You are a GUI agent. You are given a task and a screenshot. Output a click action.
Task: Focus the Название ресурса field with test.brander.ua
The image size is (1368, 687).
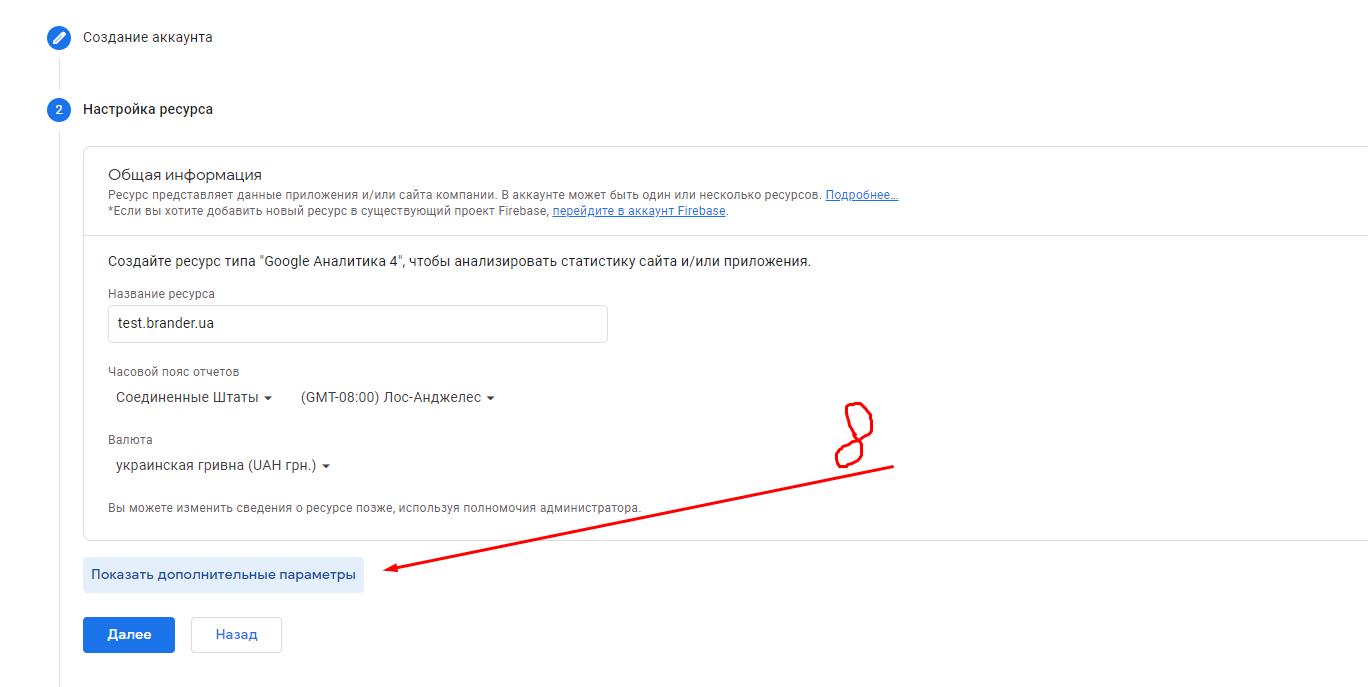[357, 324]
